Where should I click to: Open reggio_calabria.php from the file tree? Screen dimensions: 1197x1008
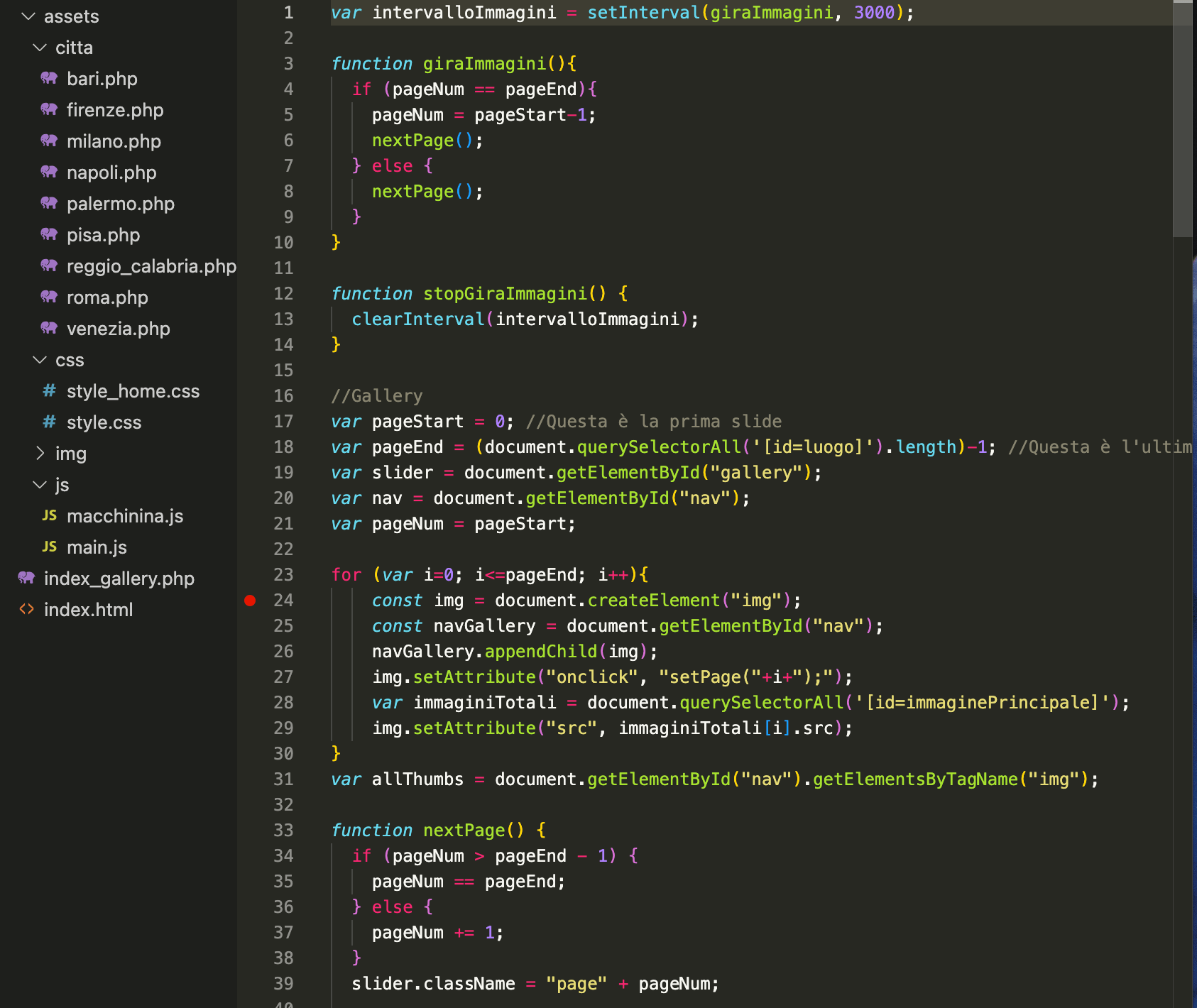coord(151,266)
